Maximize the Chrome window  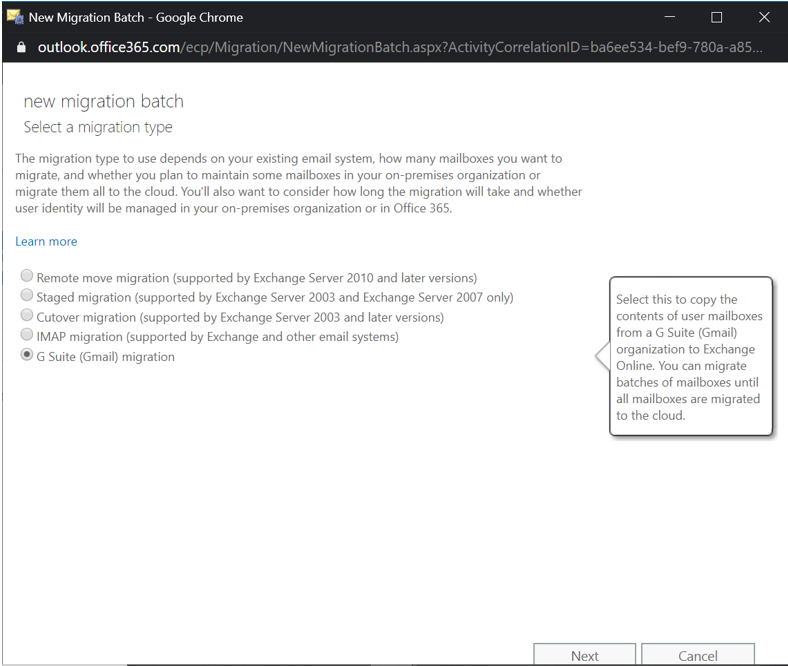pyautogui.click(x=716, y=17)
